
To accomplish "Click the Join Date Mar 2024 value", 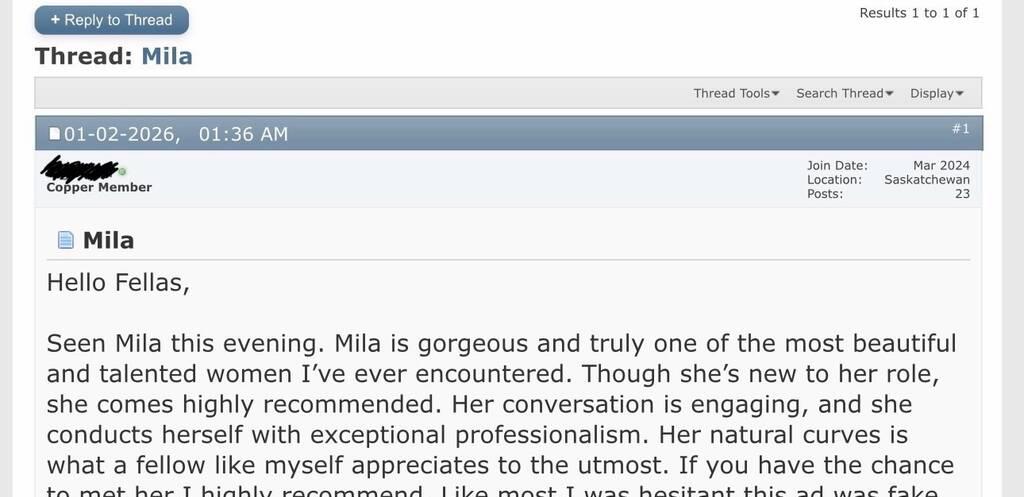I will 941,165.
